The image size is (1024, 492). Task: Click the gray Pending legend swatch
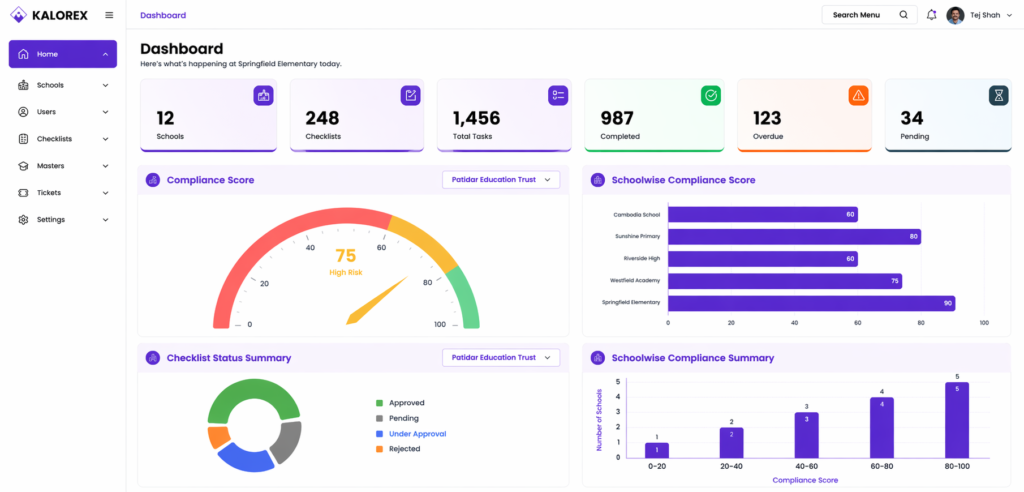click(x=379, y=418)
